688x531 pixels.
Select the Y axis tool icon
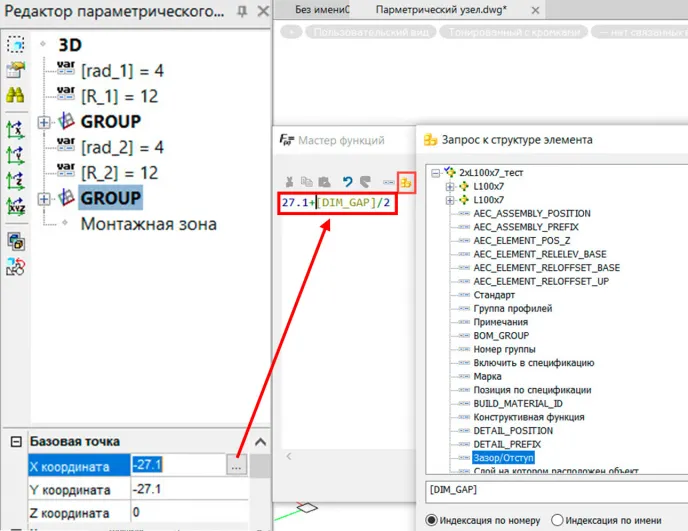tap(16, 155)
